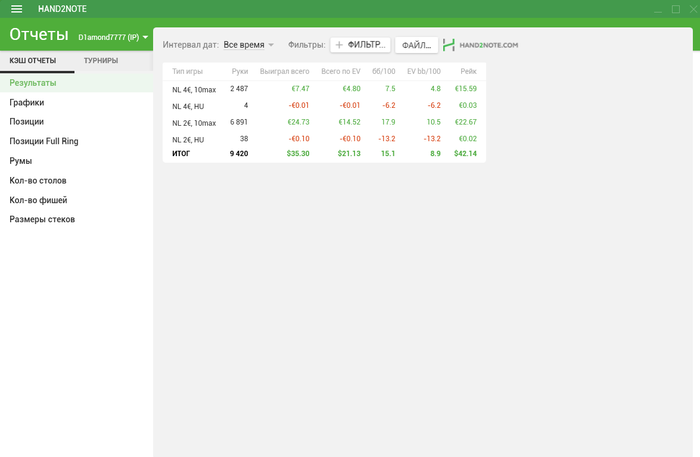Viewport: 700px width, 457px height.
Task: Sort by the Всего по EV column header
Action: click(x=341, y=71)
